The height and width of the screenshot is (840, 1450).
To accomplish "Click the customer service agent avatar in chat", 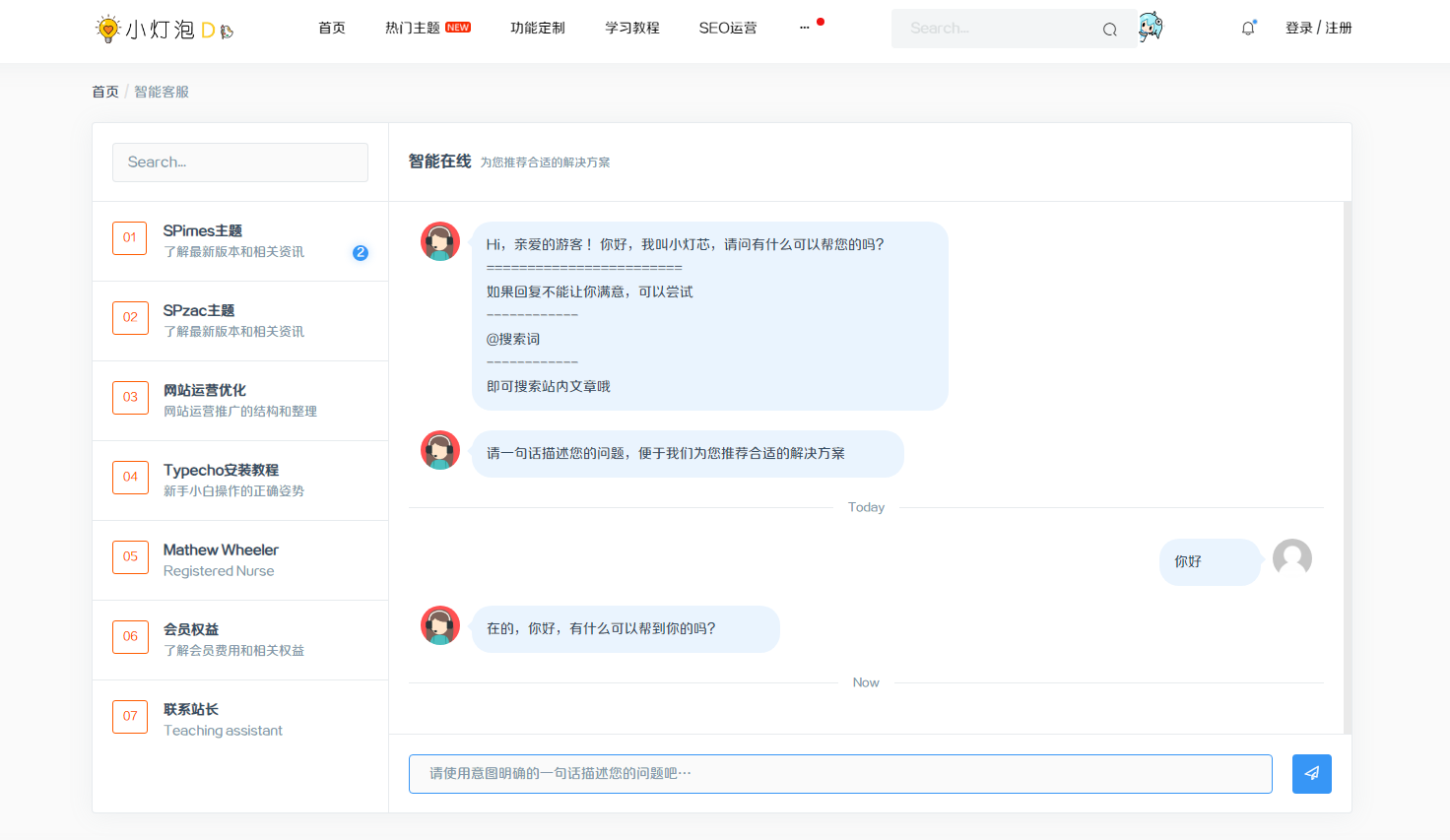I will (x=440, y=240).
